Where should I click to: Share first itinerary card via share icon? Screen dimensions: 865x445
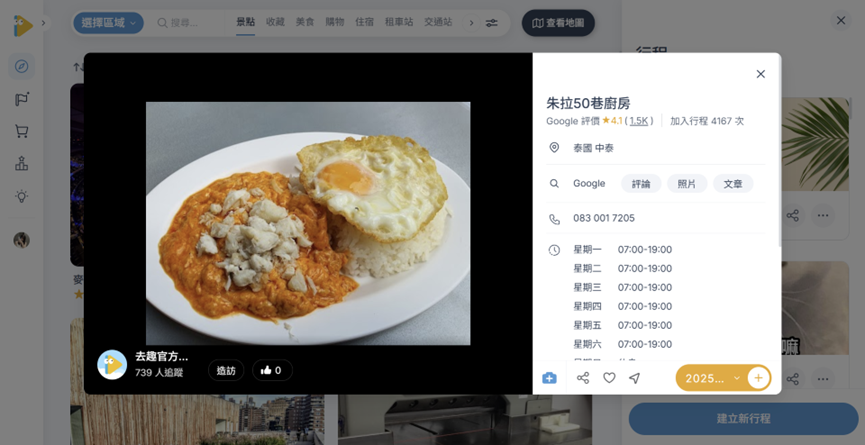click(x=793, y=215)
